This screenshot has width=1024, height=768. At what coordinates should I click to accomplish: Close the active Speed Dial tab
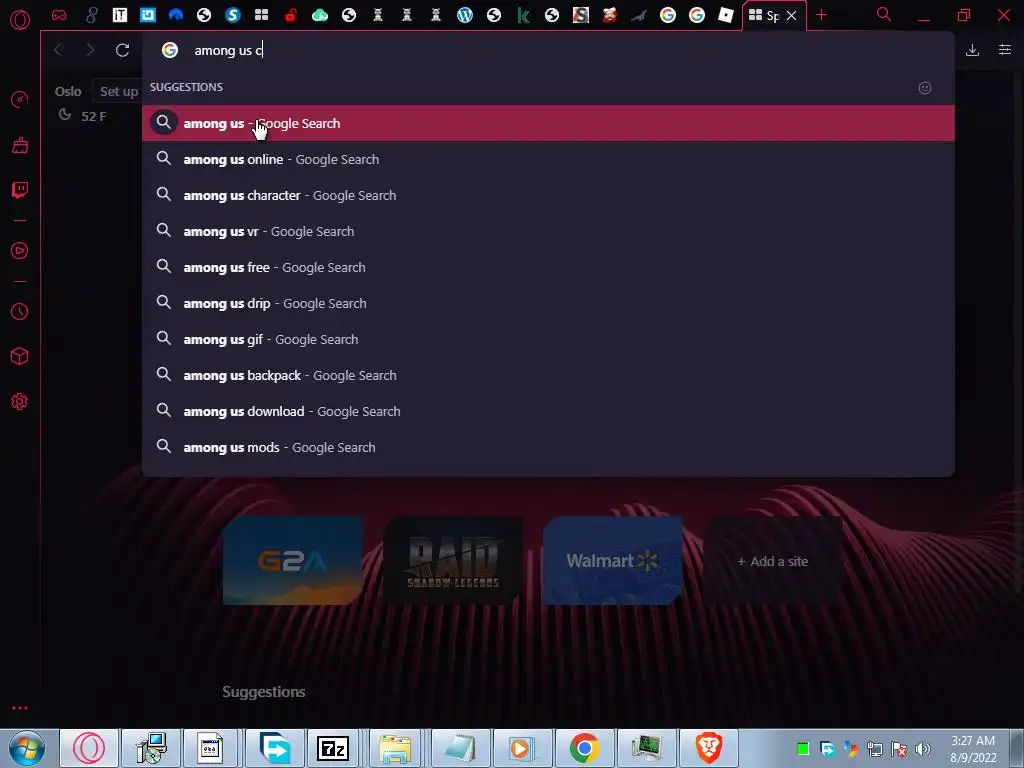click(792, 15)
